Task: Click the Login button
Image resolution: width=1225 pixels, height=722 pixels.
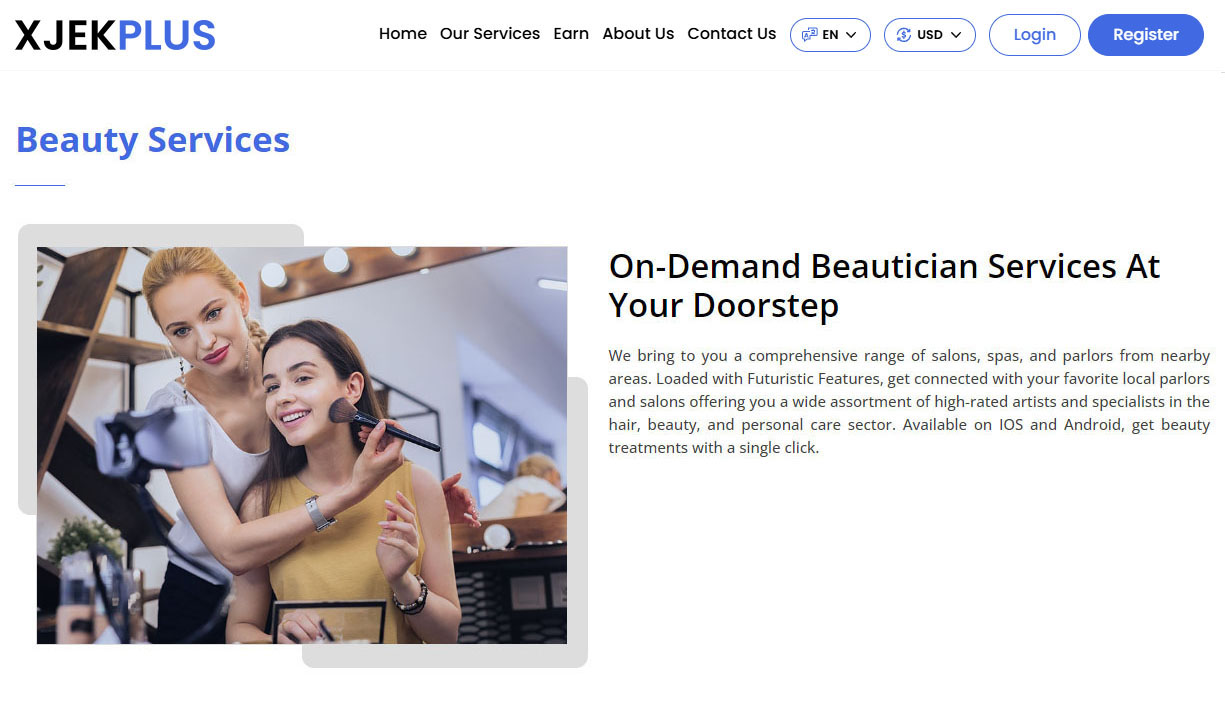Action: point(1034,34)
